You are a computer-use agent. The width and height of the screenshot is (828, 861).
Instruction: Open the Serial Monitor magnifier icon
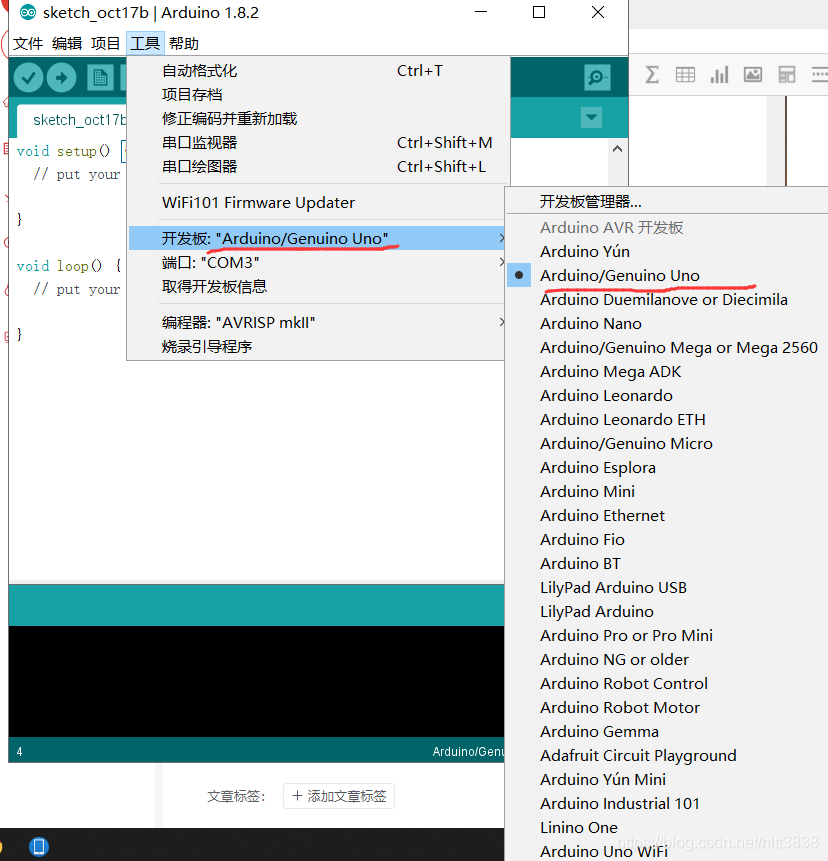tap(597, 77)
